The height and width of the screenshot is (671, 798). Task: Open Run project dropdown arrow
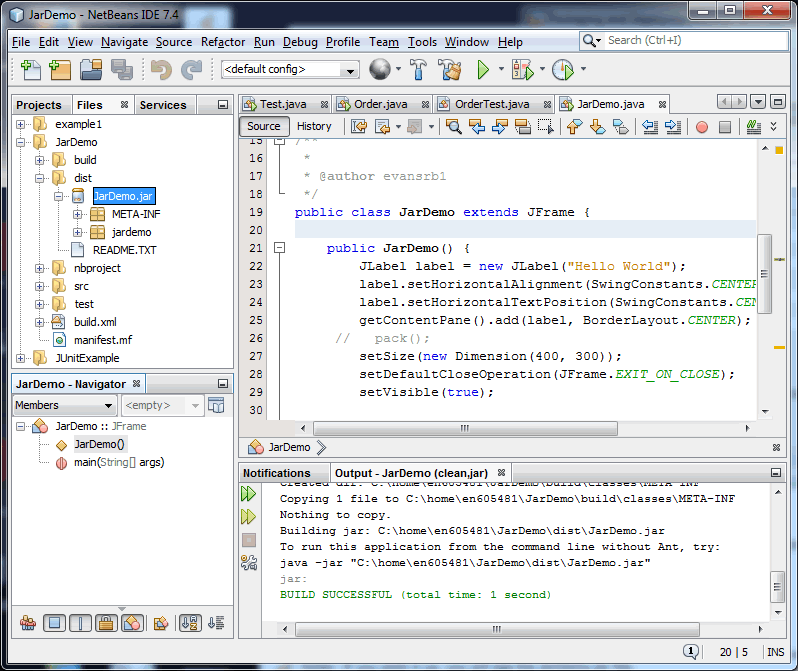click(x=501, y=69)
